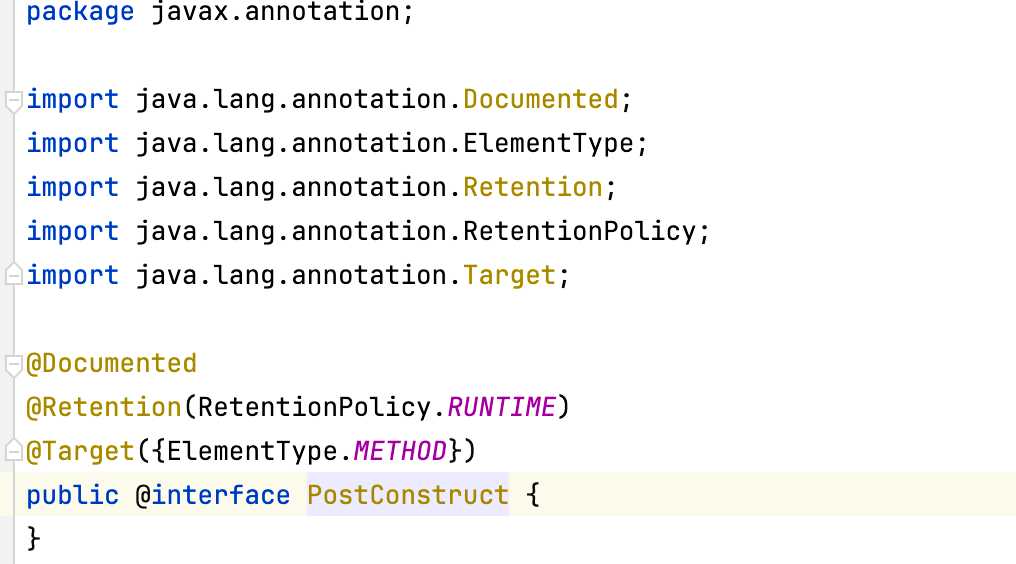Click Target in the last import line
The image size is (1016, 564).
[510, 276]
